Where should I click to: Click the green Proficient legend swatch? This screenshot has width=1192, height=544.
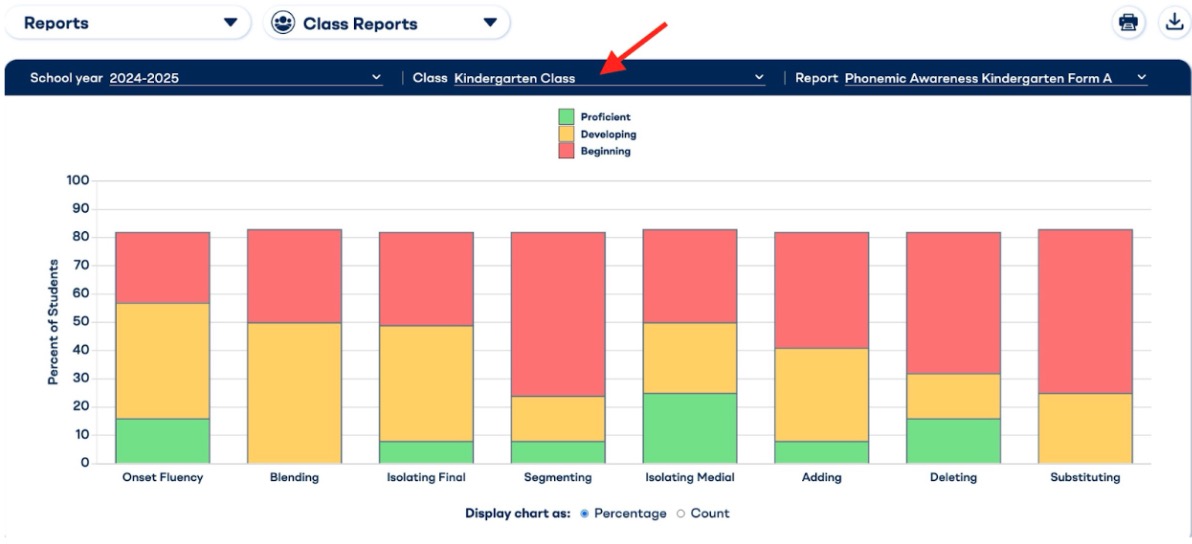[566, 117]
